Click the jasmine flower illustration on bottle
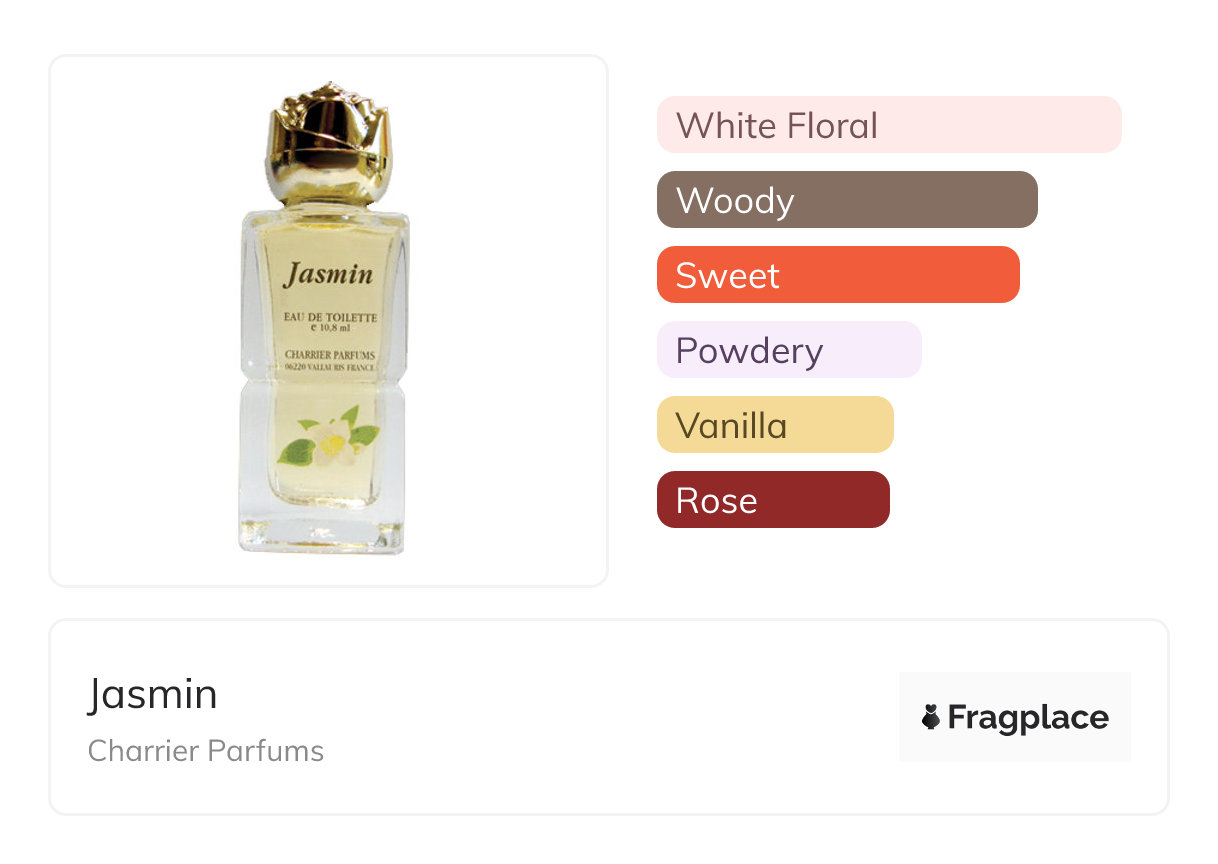Image resolution: width=1218 pixels, height=864 pixels. pos(331,440)
